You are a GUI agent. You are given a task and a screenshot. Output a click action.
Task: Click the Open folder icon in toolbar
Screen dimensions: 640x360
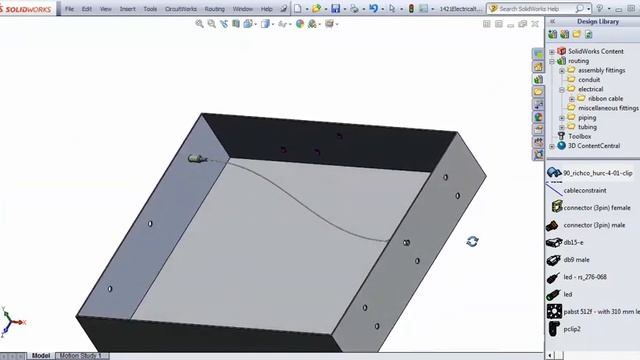[316, 8]
